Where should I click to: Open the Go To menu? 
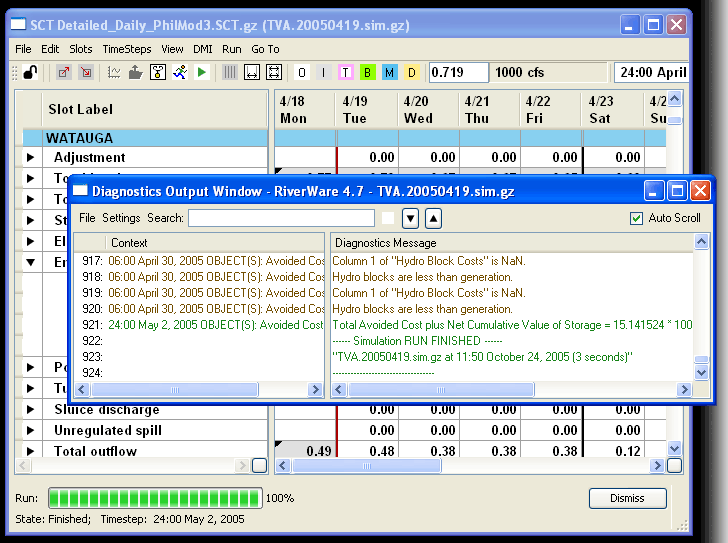click(x=266, y=49)
